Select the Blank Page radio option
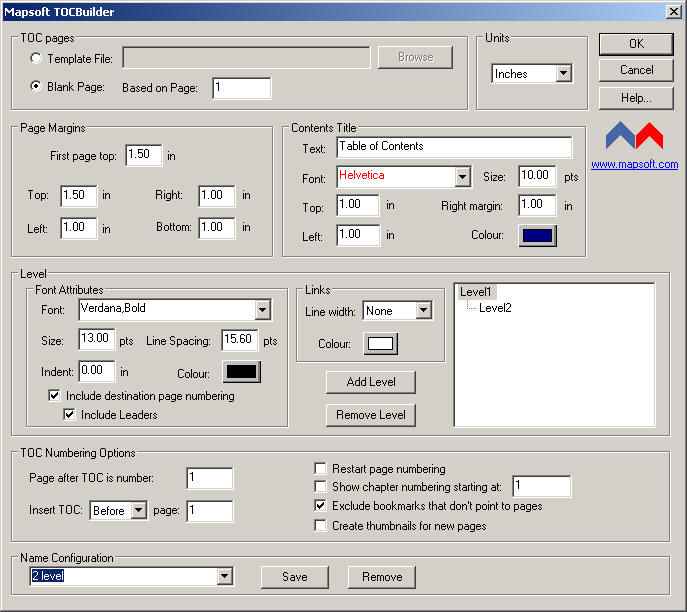The width and height of the screenshot is (687, 612). (37, 87)
